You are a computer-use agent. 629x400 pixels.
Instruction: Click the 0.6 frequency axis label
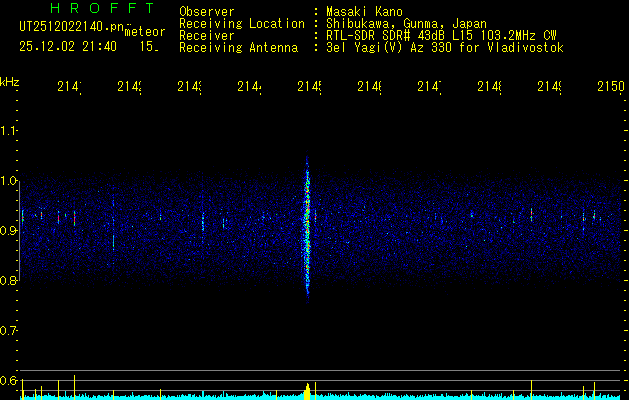[8, 380]
